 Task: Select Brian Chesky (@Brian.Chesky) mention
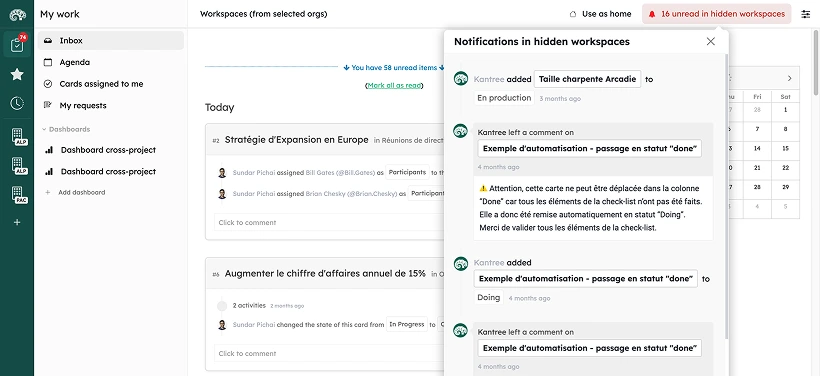coord(351,193)
